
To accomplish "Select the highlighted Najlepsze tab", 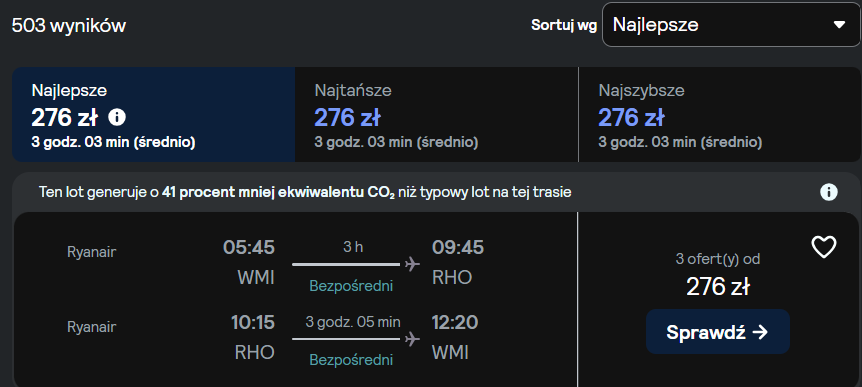I will (x=153, y=114).
